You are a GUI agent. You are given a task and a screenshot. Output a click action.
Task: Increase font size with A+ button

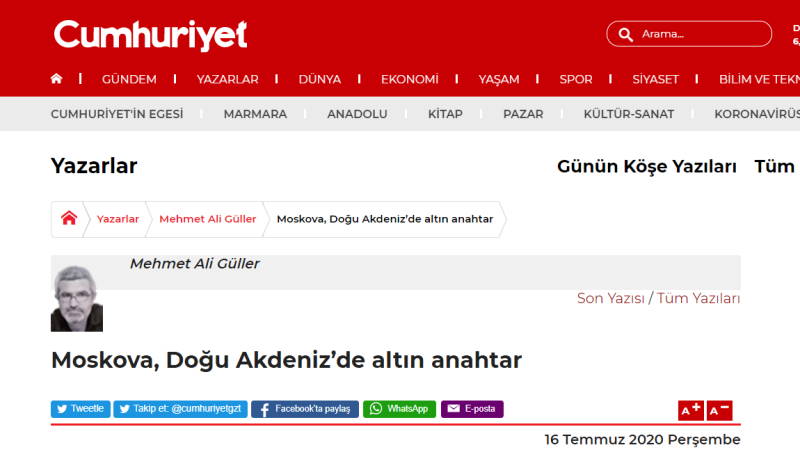[x=691, y=410]
